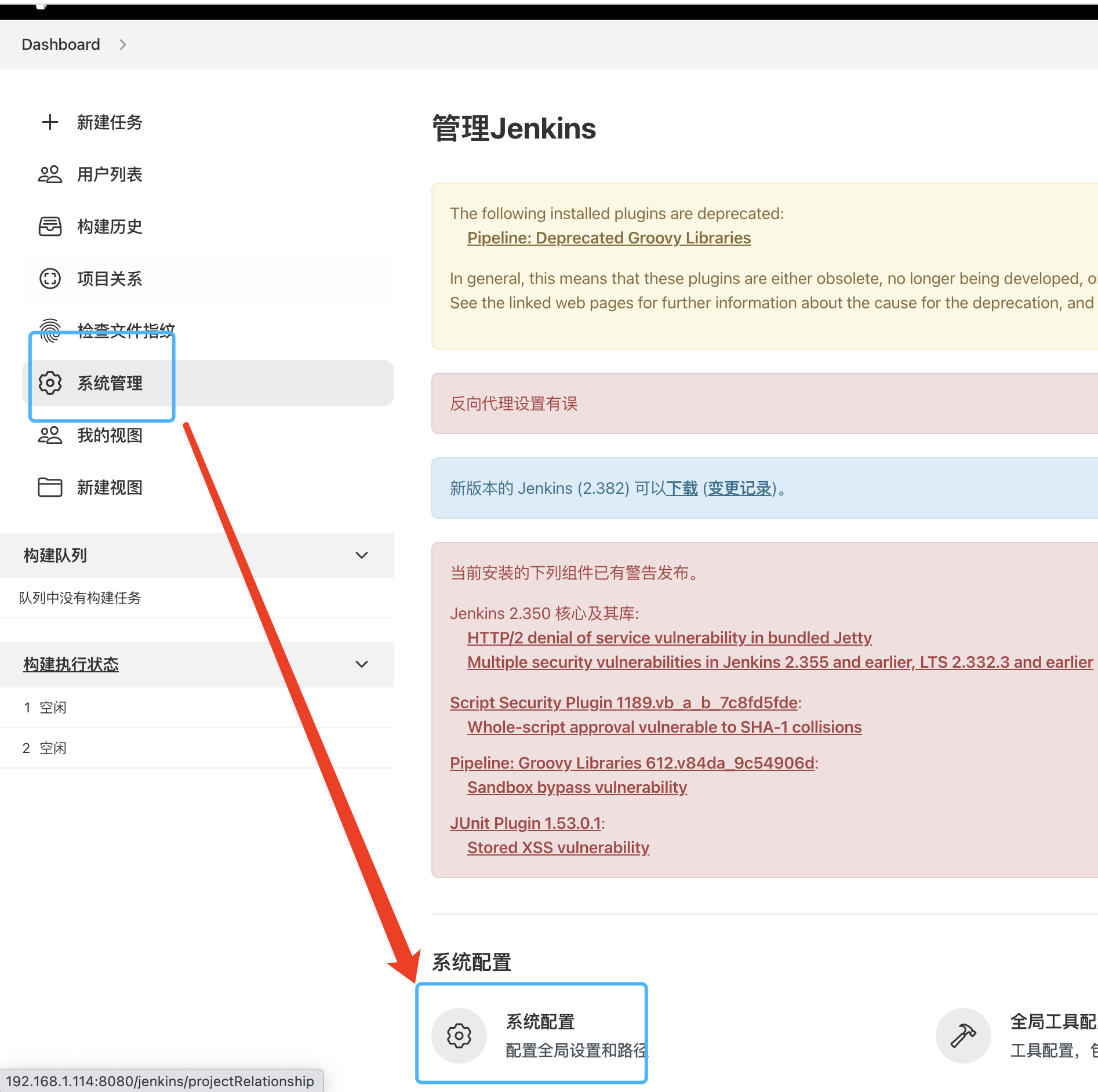Screen dimensions: 1098x1092
Task: Click the Jenkins 2.350 核心及其库 text
Action: (x=544, y=613)
